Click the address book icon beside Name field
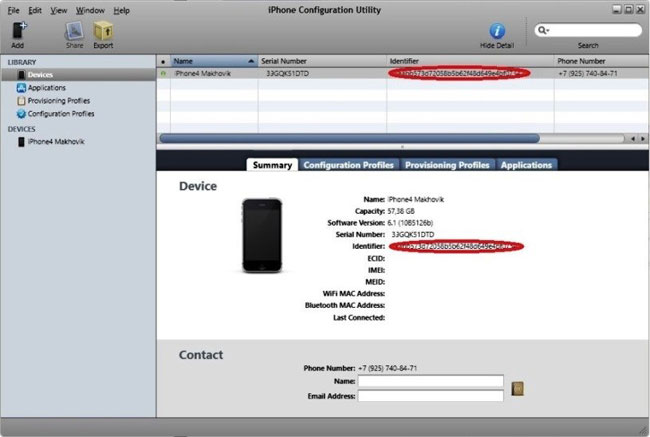 click(x=517, y=388)
